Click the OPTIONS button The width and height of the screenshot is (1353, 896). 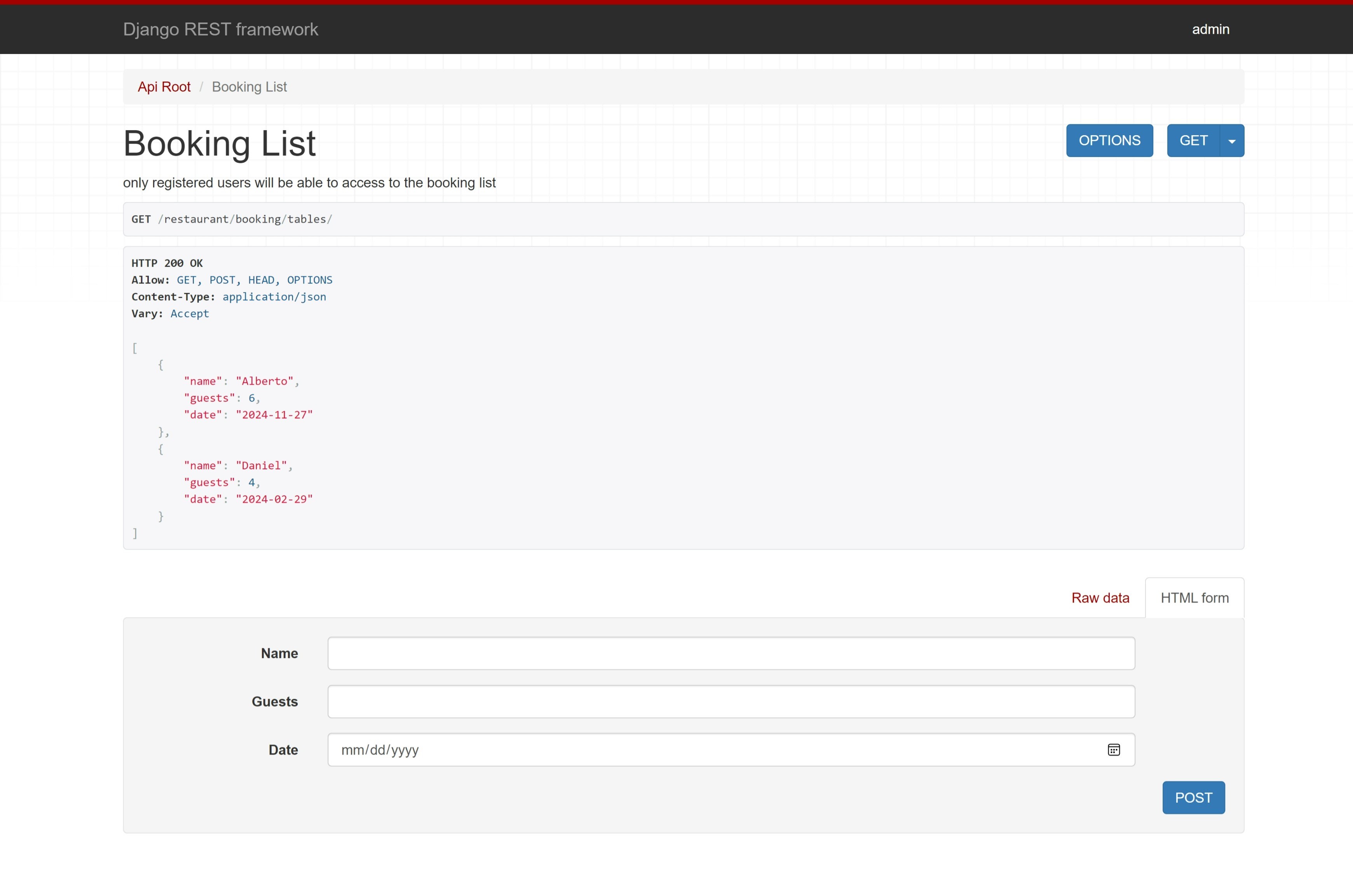click(1109, 141)
